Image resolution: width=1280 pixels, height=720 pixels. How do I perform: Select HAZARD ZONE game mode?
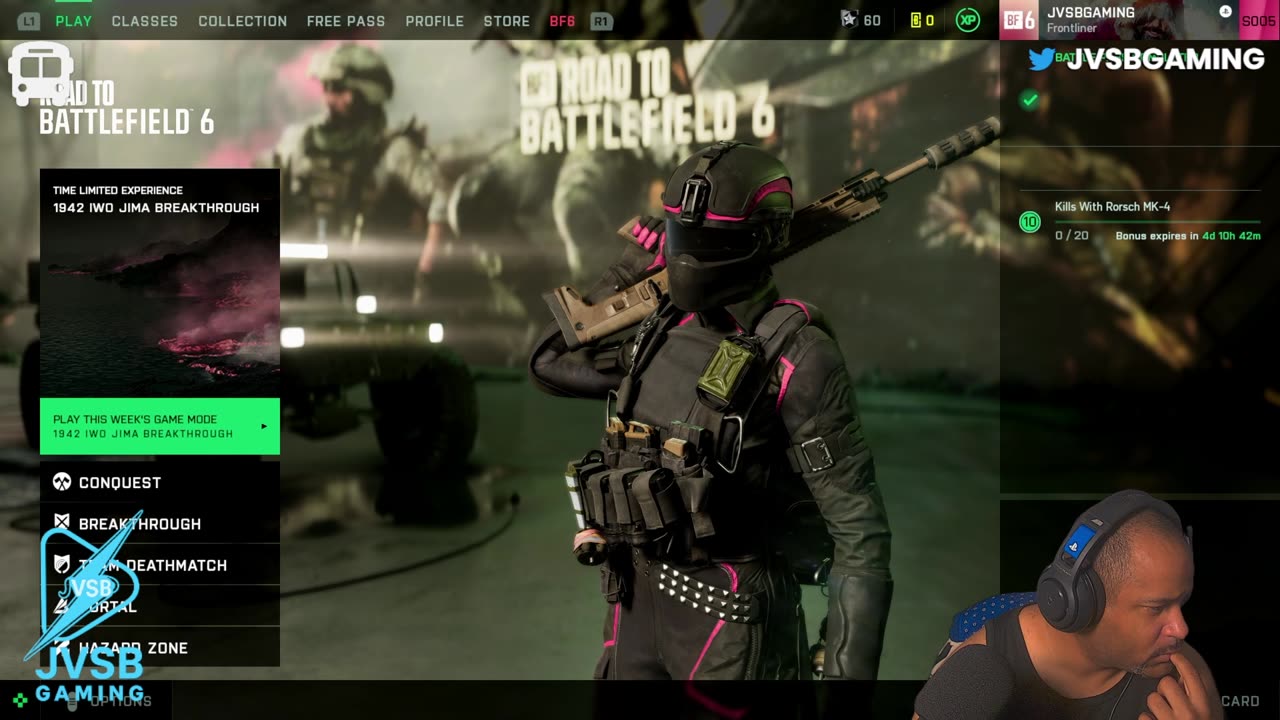[160, 647]
